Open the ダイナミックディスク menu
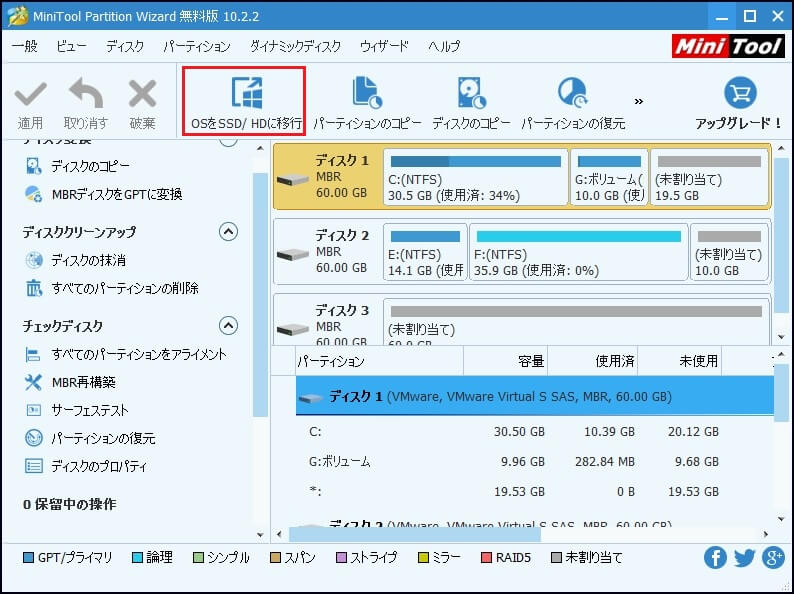Viewport: 794px width, 594px height. (x=296, y=47)
